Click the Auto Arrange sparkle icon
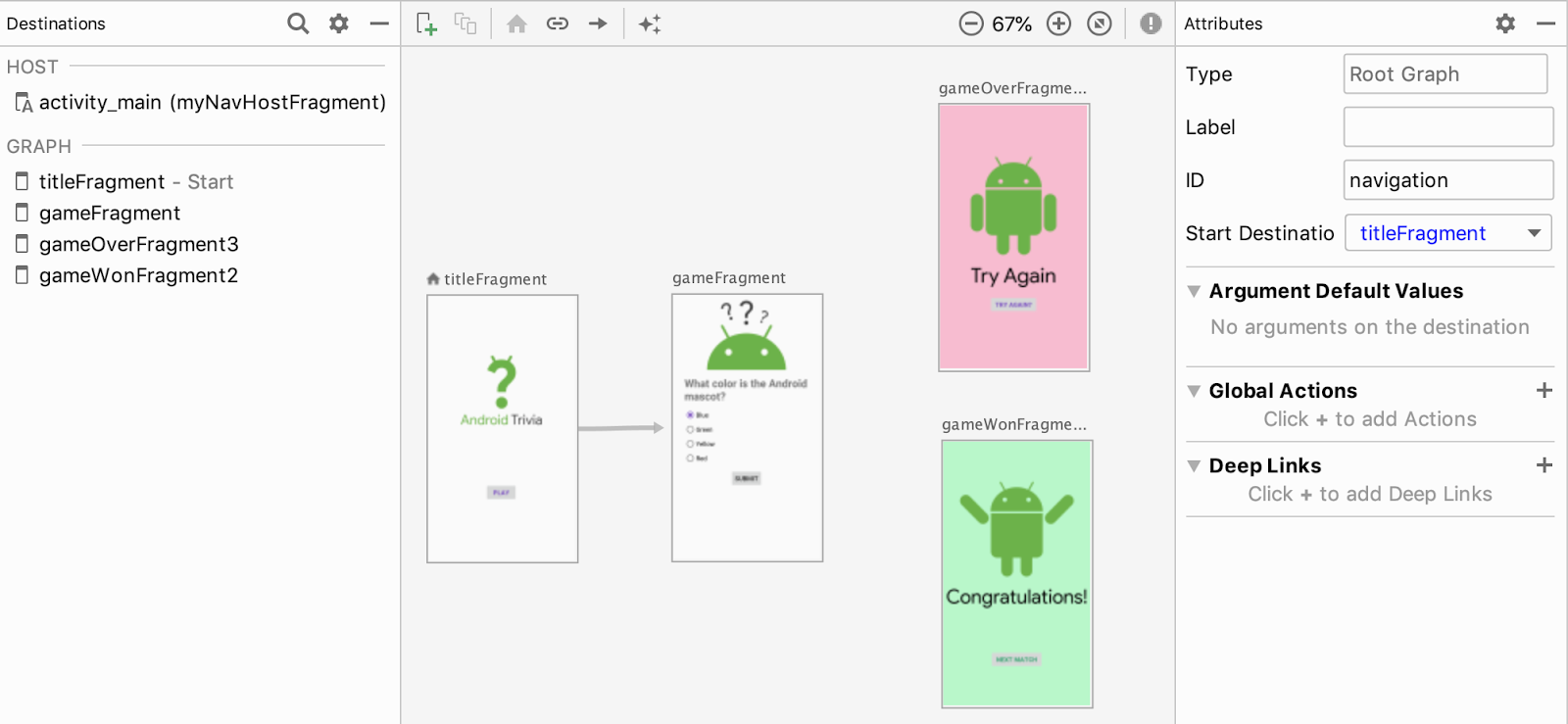The width and height of the screenshot is (1568, 724). click(x=650, y=24)
